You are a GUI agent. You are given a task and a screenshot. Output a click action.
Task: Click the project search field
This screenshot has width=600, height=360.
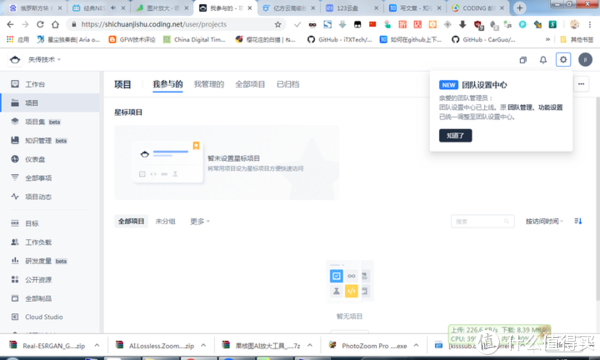click(483, 221)
